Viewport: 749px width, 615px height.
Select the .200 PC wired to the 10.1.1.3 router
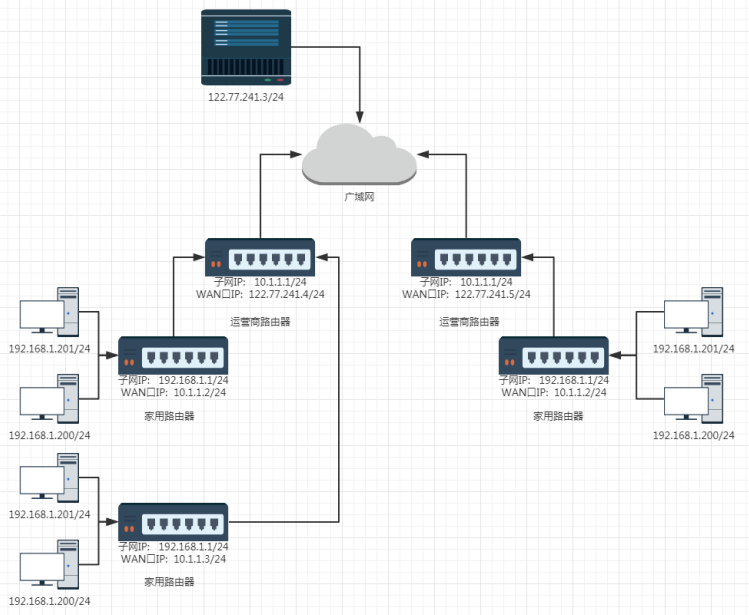tap(49, 565)
